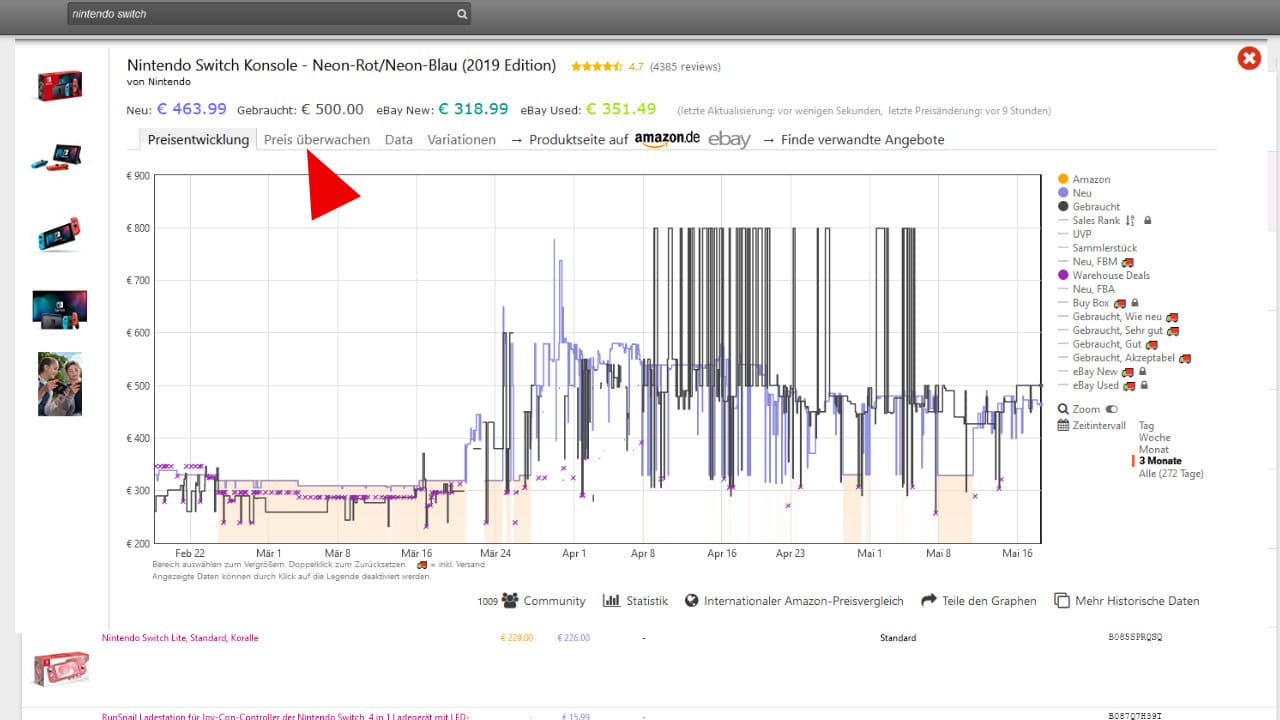
Task: Toggle the Zoom switch
Action: [x=1112, y=409]
